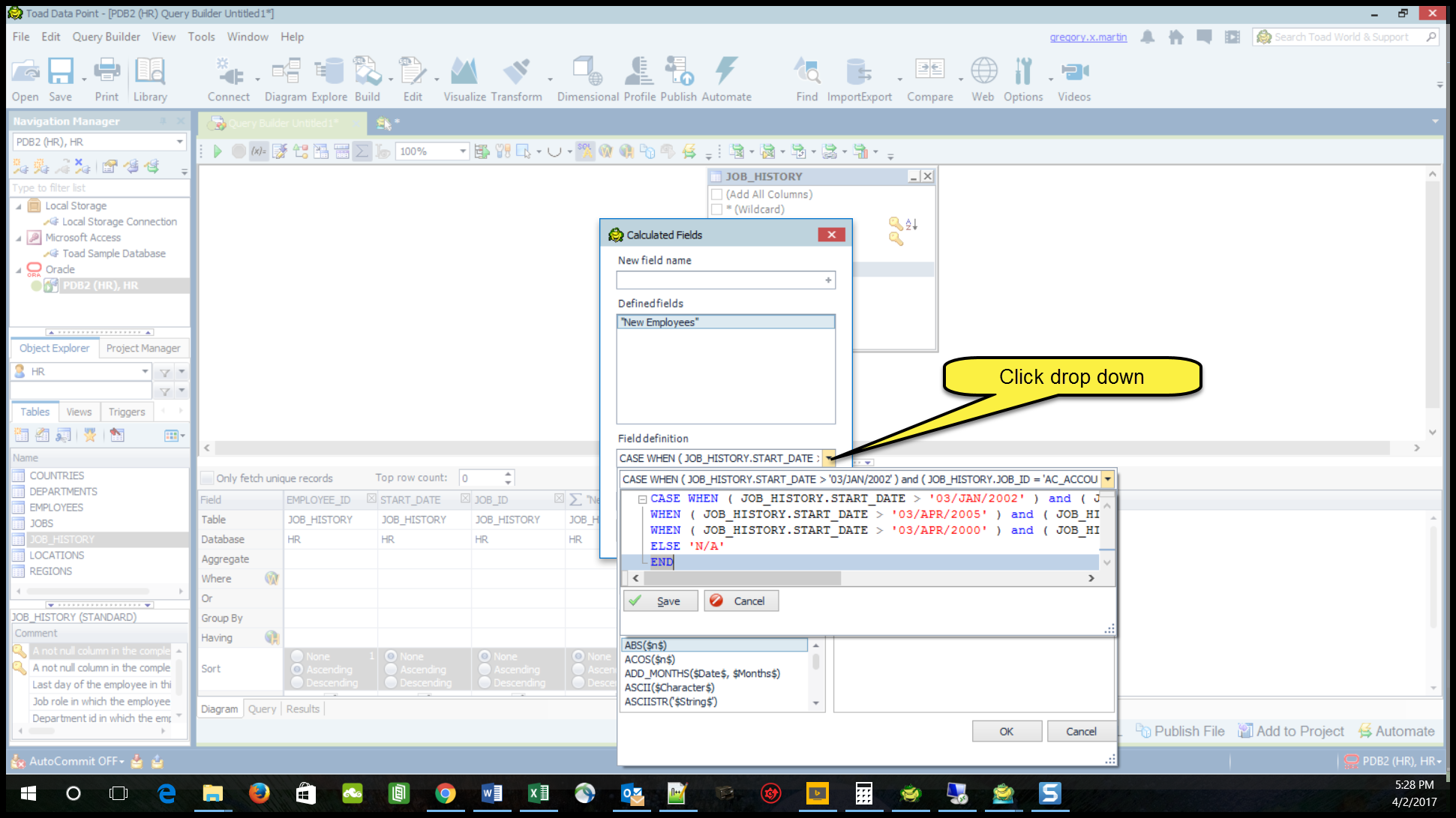The width and height of the screenshot is (1456, 818).
Task: Select Descending sort for JOB_ID column
Action: pyautogui.click(x=485, y=683)
